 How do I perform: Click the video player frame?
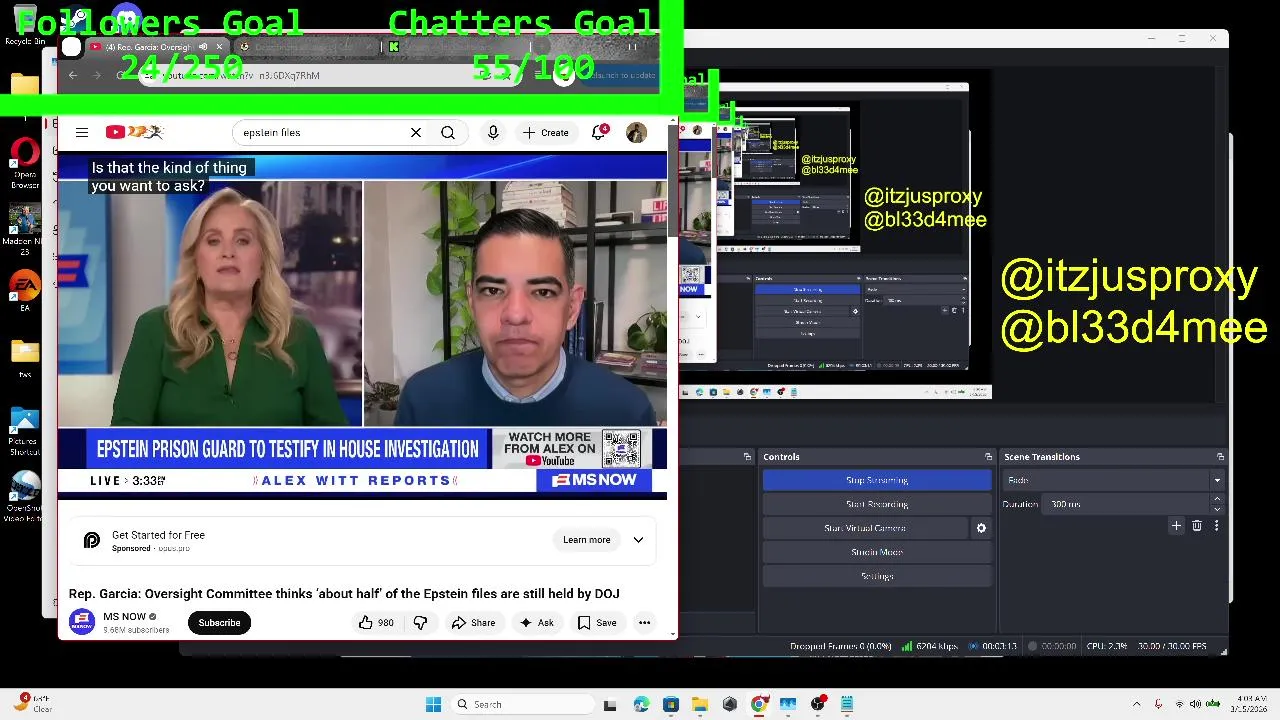pos(362,326)
